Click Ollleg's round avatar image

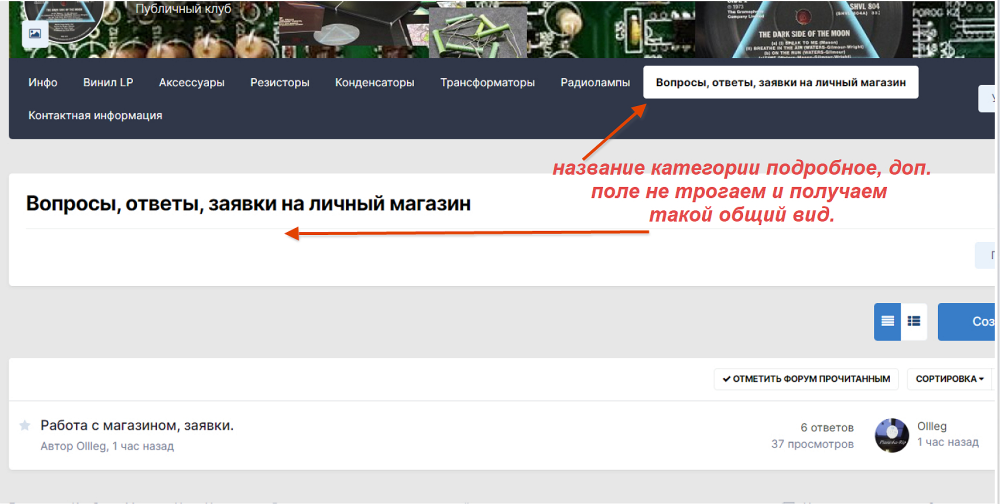tap(891, 435)
